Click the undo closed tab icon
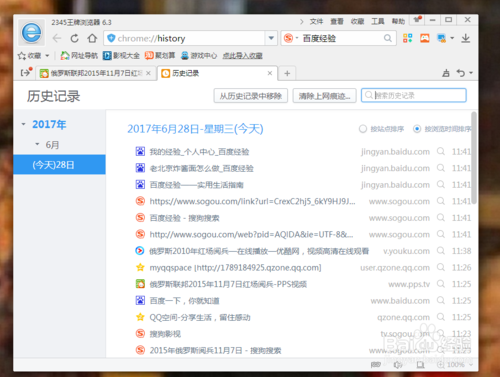This screenshot has width=500, height=377. [x=461, y=73]
